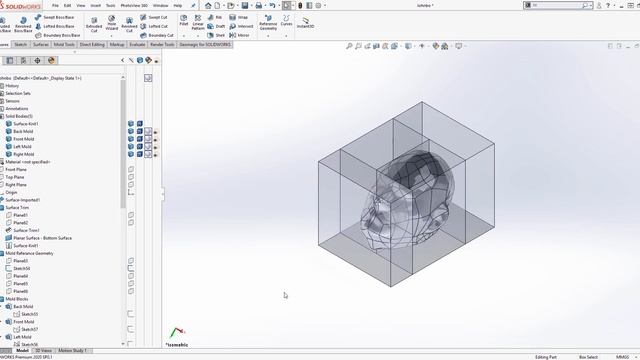Screen dimensions: 640x360
Task: Select the Extruded Cut tool
Action: click(94, 24)
